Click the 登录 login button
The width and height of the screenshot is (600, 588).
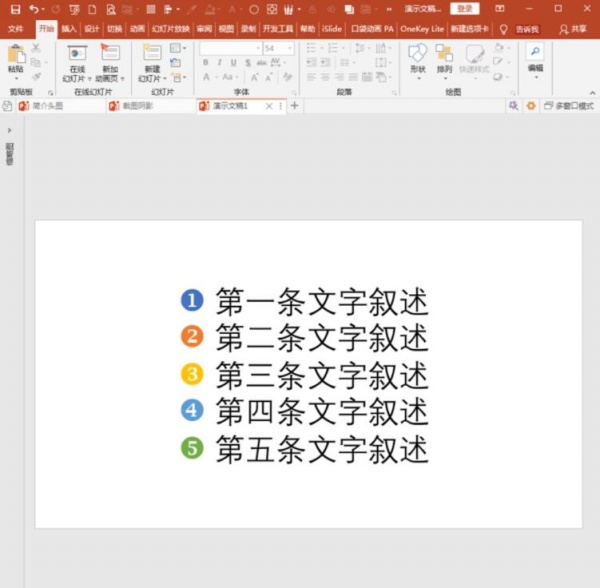(465, 9)
